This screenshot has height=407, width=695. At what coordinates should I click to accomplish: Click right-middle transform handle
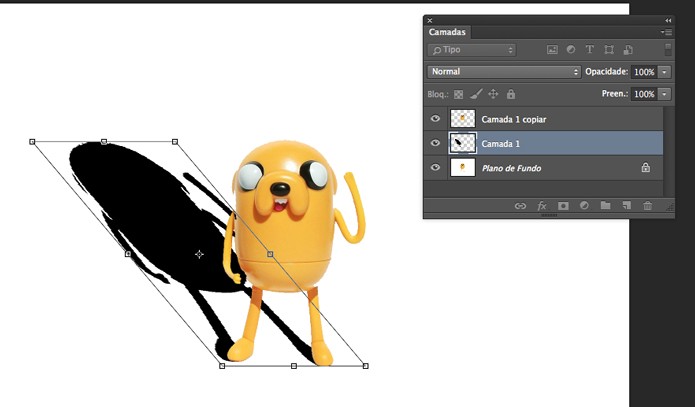click(270, 254)
